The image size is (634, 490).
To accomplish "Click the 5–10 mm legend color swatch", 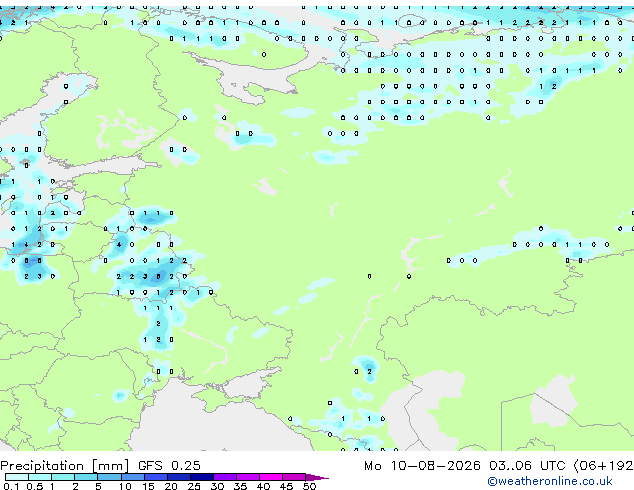I will pos(109,477).
